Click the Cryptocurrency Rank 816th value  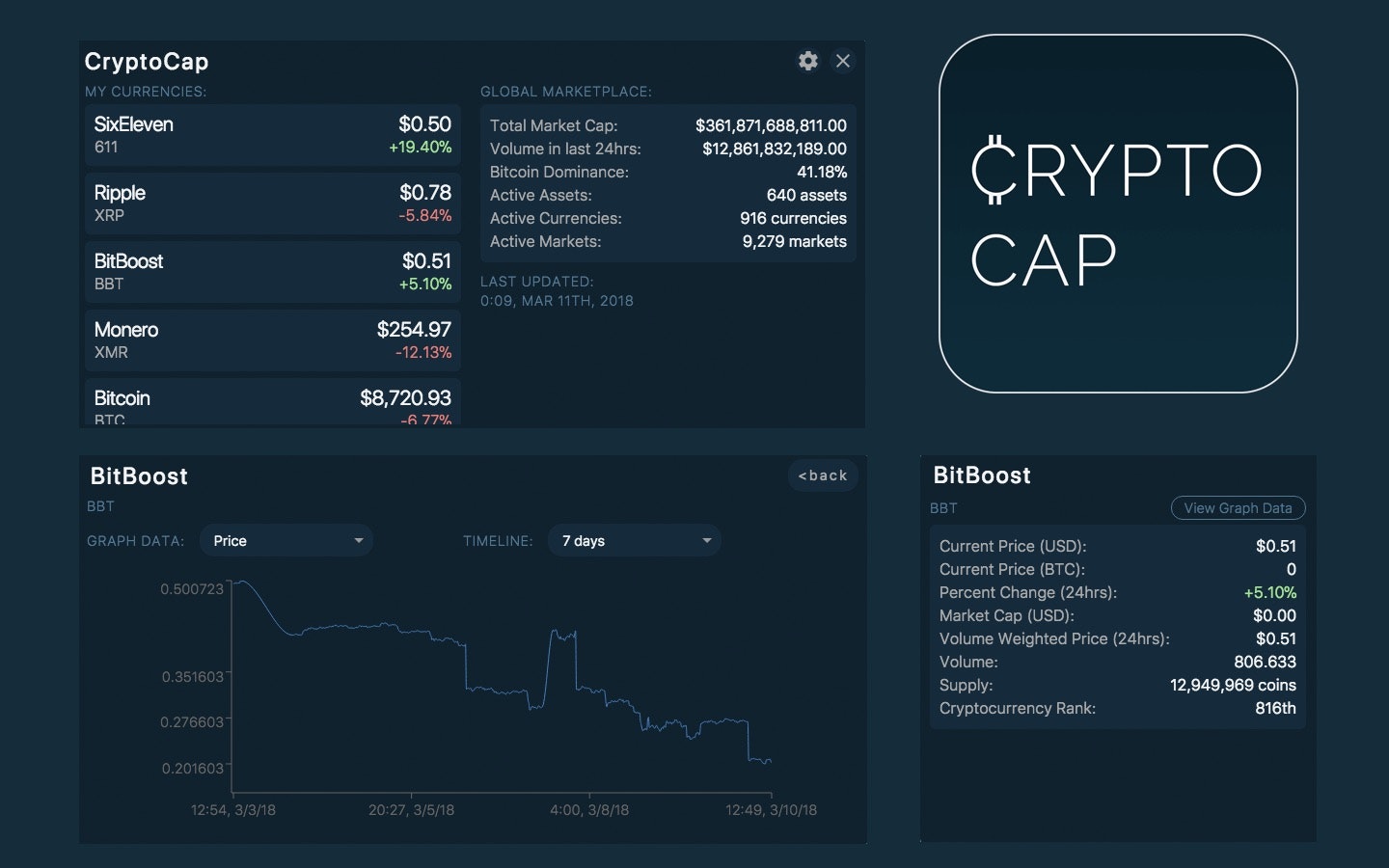point(1277,708)
